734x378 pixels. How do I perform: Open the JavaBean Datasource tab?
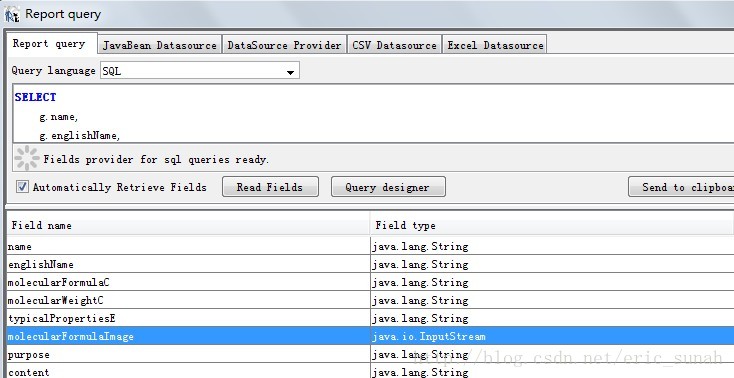click(x=160, y=45)
